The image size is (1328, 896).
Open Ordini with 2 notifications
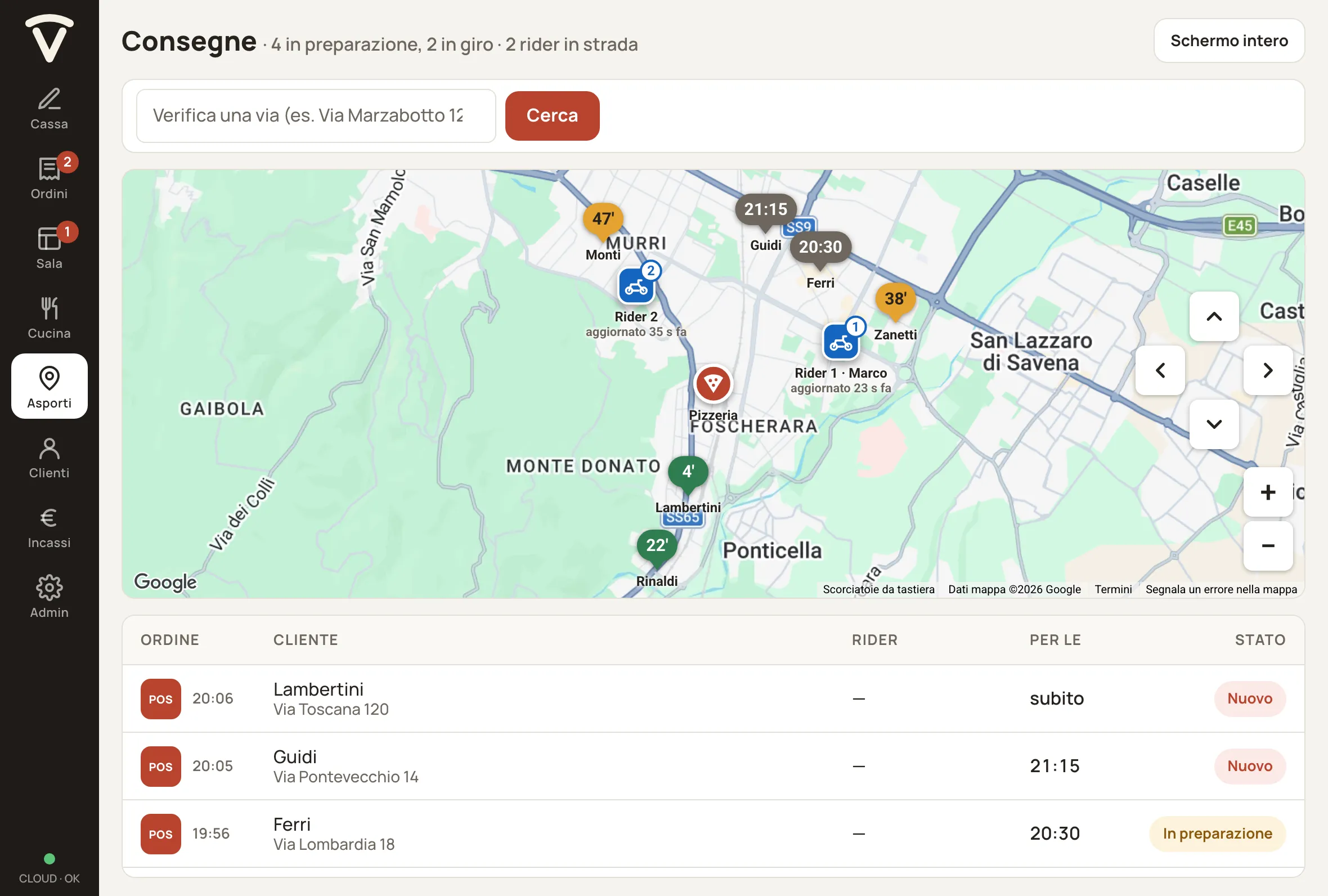pyautogui.click(x=49, y=177)
